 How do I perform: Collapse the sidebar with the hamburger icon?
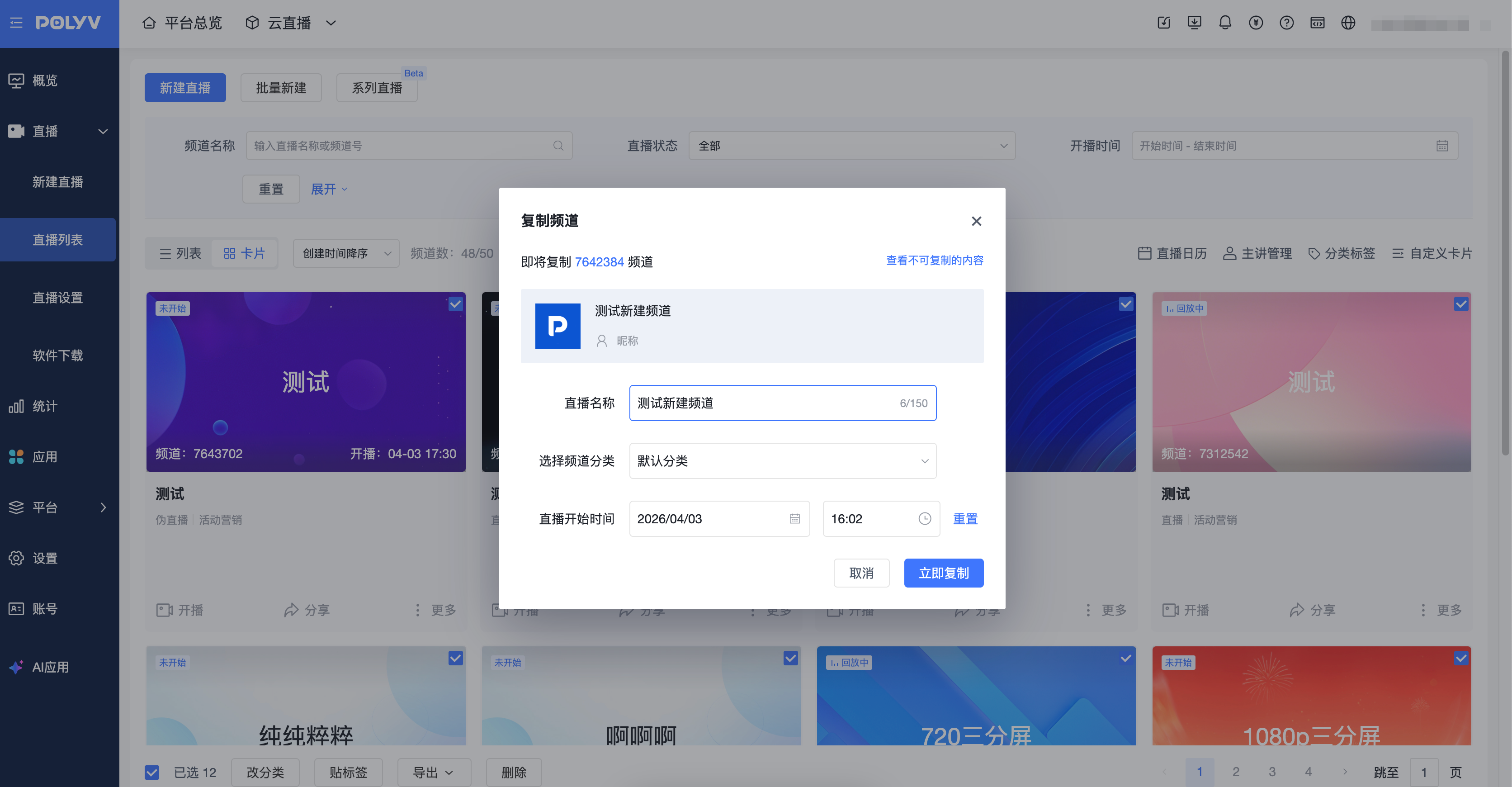click(x=16, y=23)
